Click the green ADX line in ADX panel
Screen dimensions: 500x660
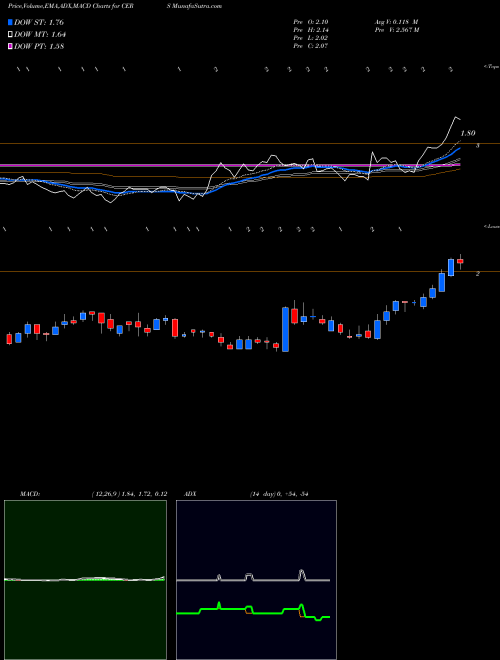[x=253, y=611]
